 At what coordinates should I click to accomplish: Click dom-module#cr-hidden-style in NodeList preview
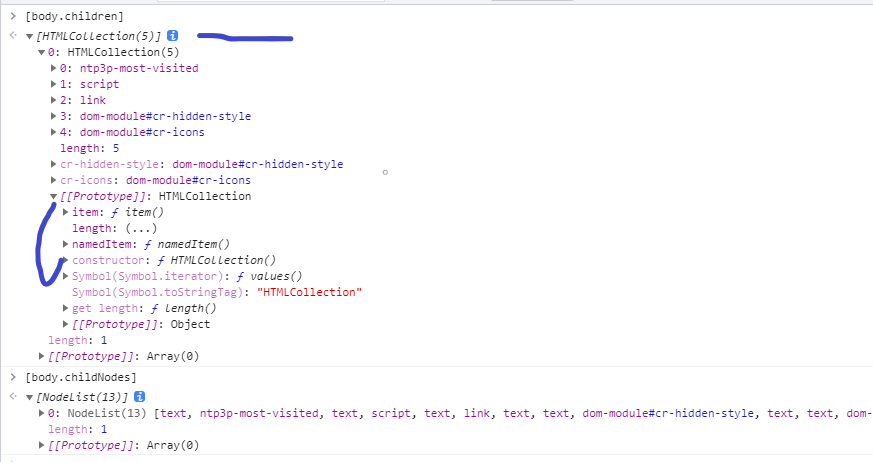click(x=668, y=413)
